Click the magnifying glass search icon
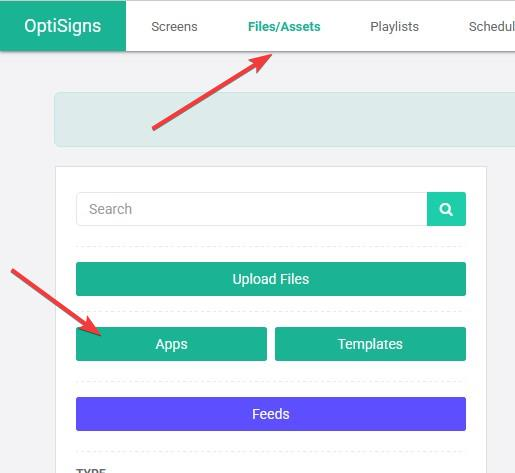Screen dimensions: 515x473 coord(446,209)
